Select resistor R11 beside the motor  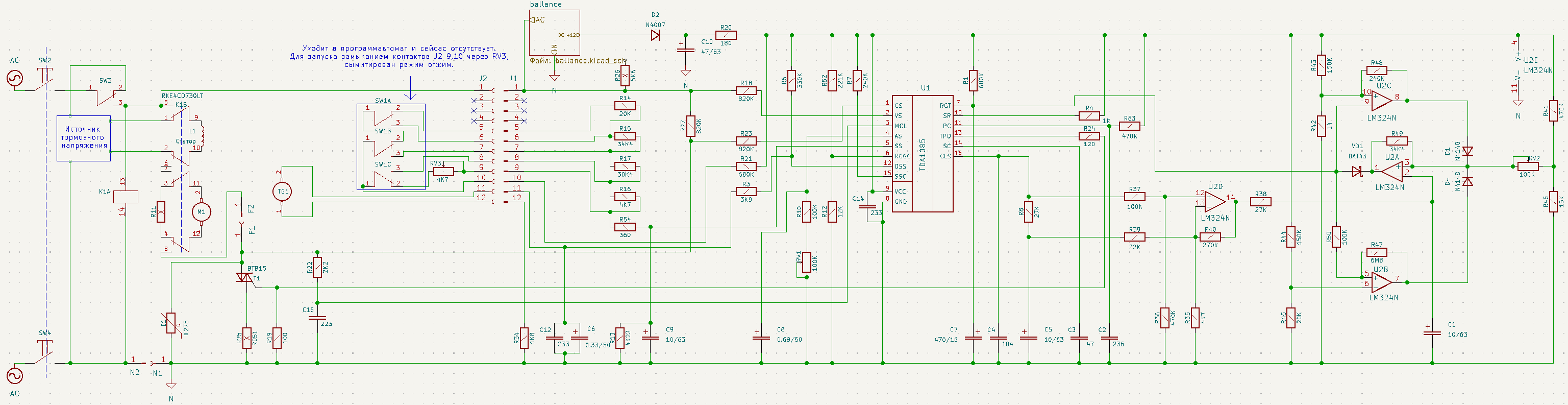click(161, 212)
